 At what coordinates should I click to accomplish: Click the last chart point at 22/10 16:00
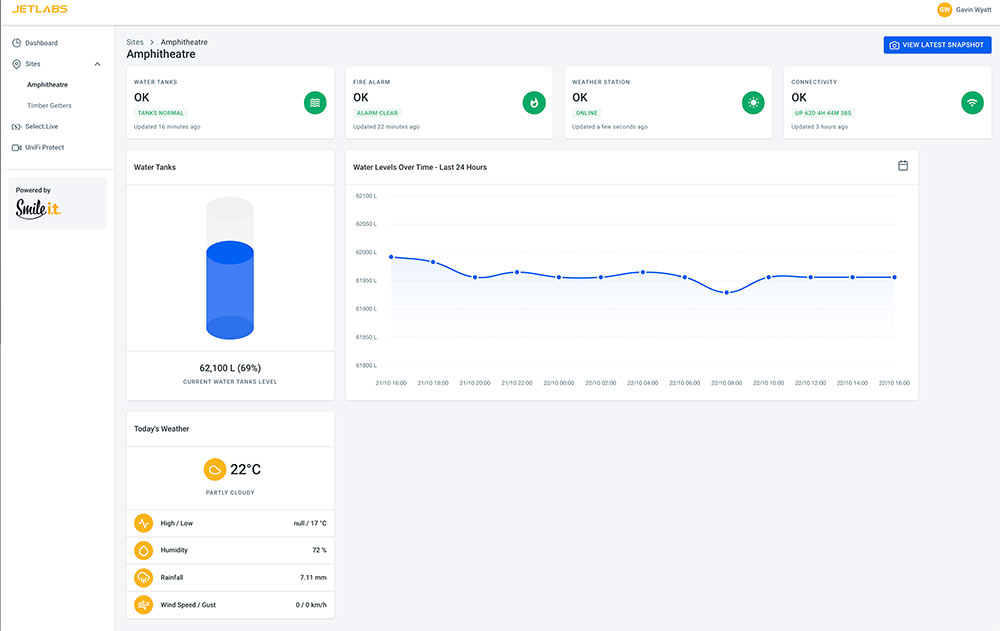click(894, 278)
